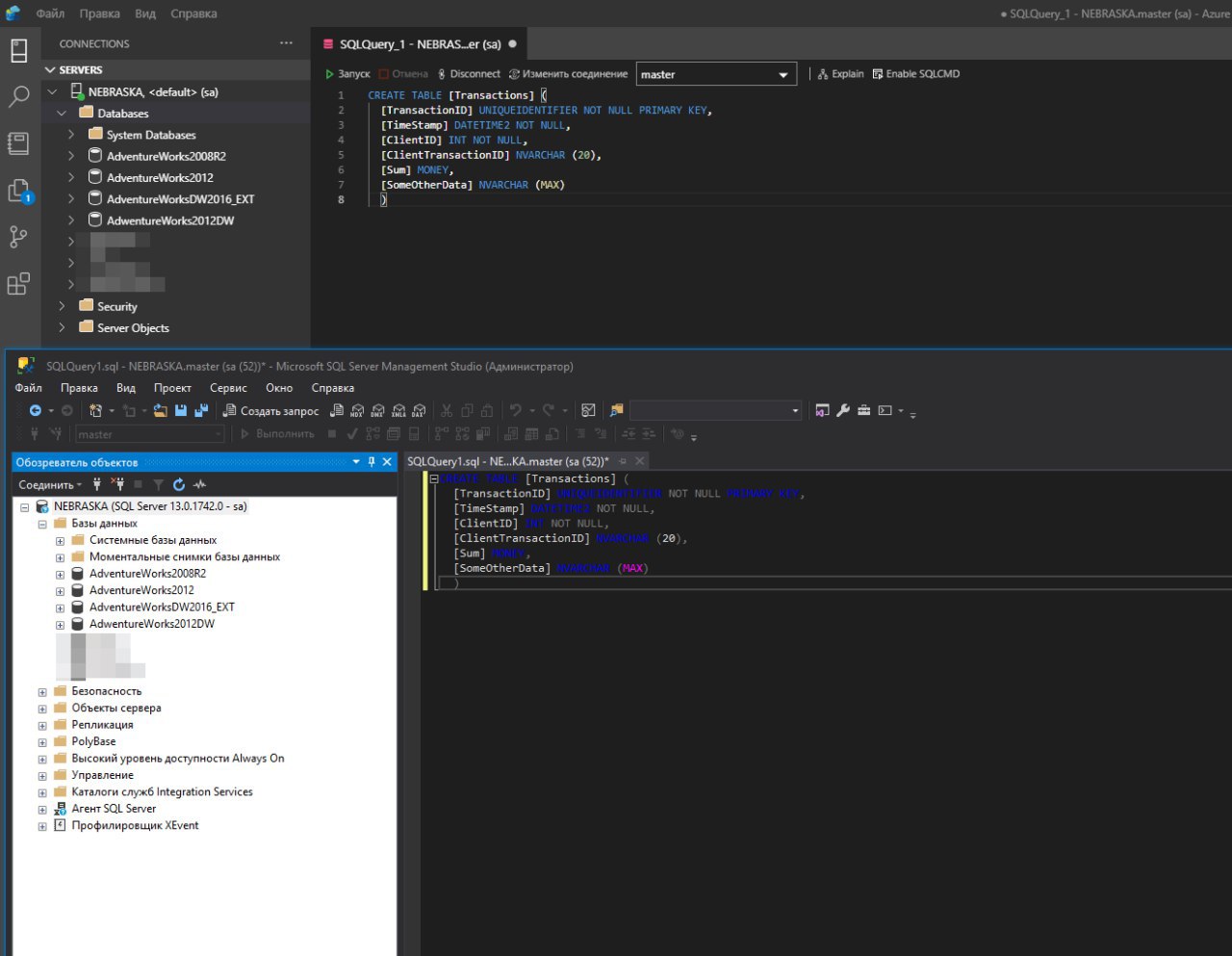Click the Undo icon in SSMS toolbar
Viewport: 1232px width, 956px height.
click(x=516, y=411)
